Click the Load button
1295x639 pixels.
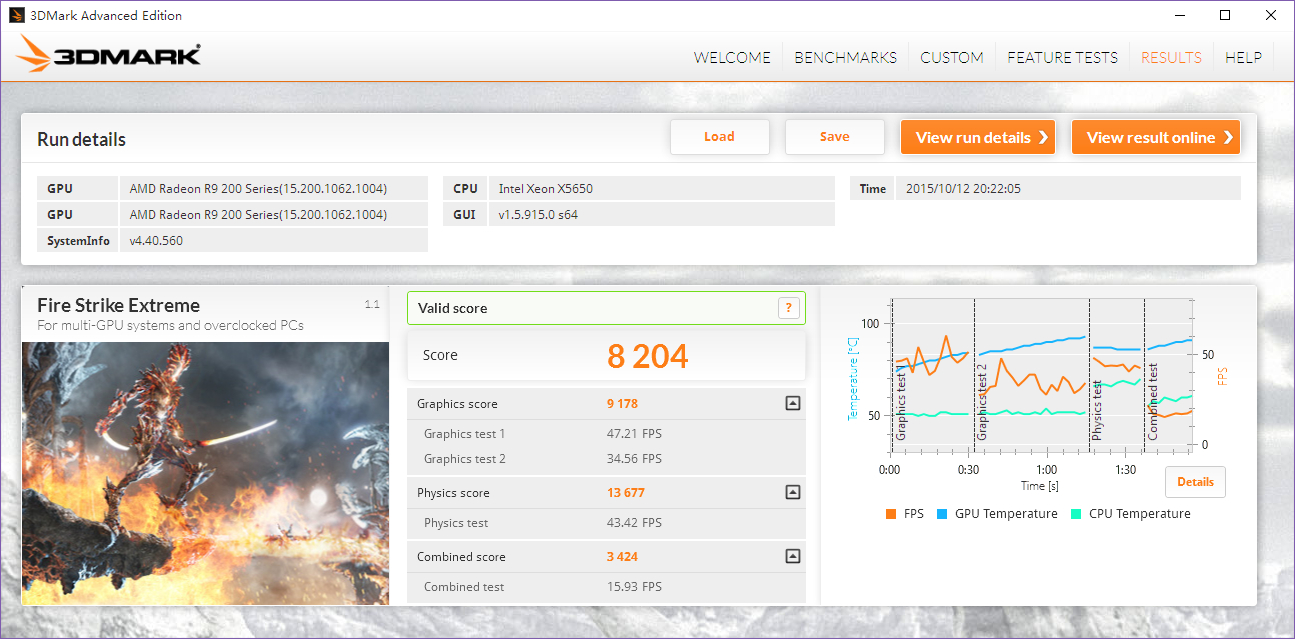719,137
